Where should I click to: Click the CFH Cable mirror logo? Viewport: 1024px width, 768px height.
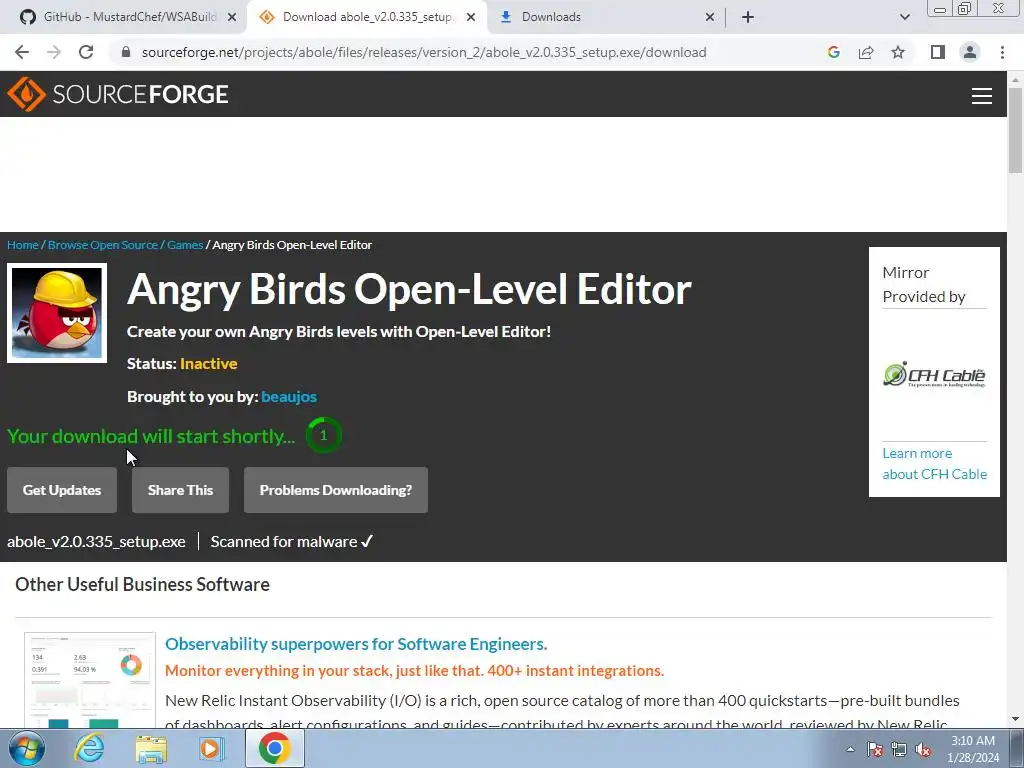[x=934, y=375]
